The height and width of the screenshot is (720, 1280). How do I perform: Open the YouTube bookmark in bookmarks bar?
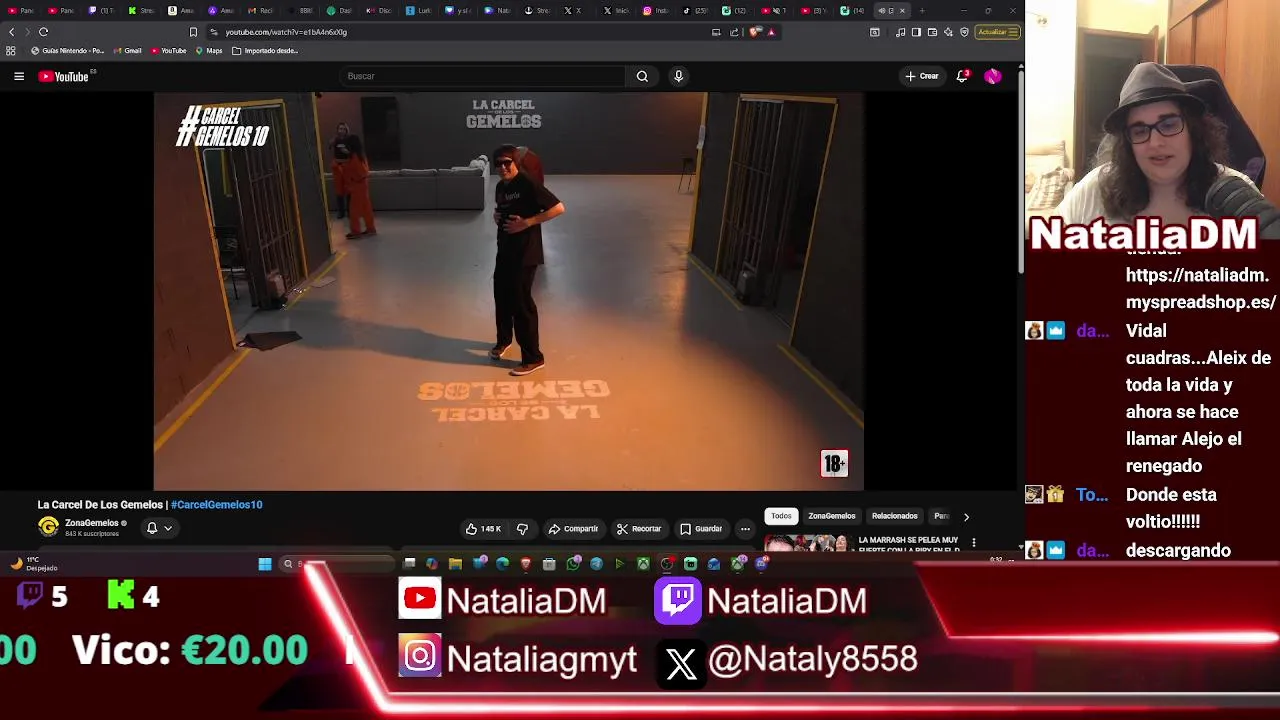(168, 51)
